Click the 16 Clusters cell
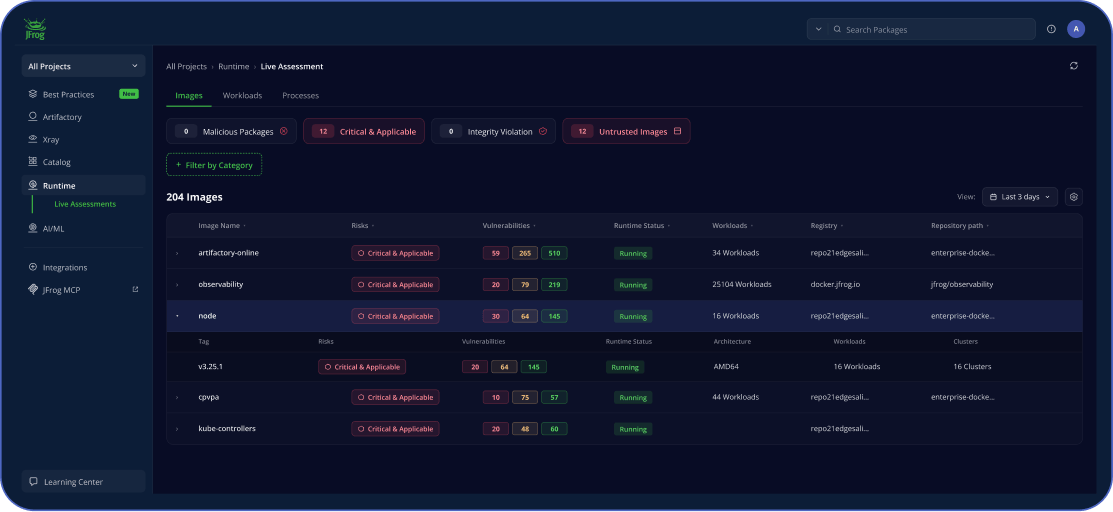Viewport: 1113px width, 512px height. 972,367
